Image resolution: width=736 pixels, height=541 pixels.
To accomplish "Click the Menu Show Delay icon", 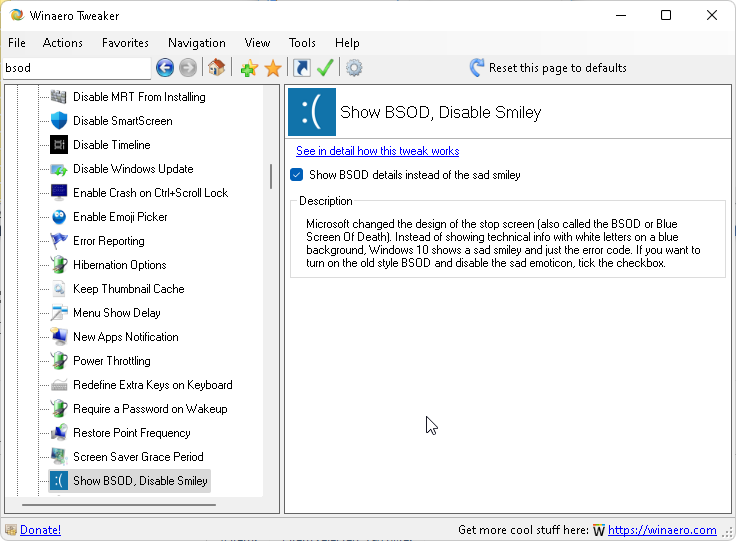I will pyautogui.click(x=59, y=312).
